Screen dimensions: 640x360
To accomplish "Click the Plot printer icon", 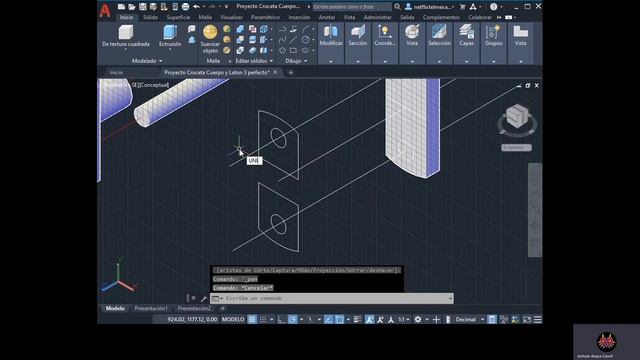I will click(x=185, y=7).
